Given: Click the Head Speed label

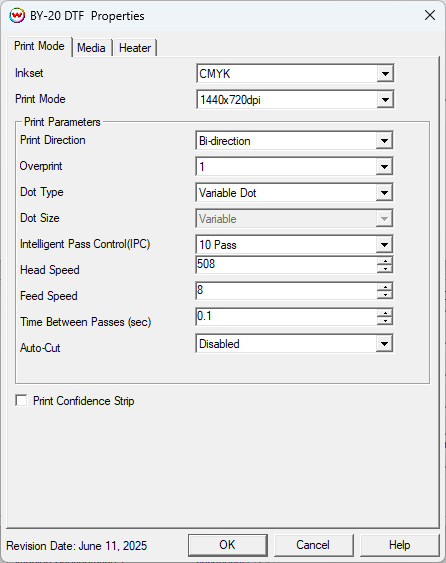Looking at the screenshot, I should 50,270.
